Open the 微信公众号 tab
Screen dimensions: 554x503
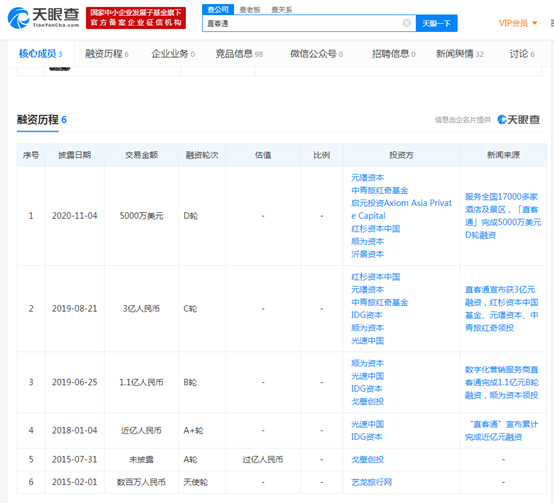(316, 54)
